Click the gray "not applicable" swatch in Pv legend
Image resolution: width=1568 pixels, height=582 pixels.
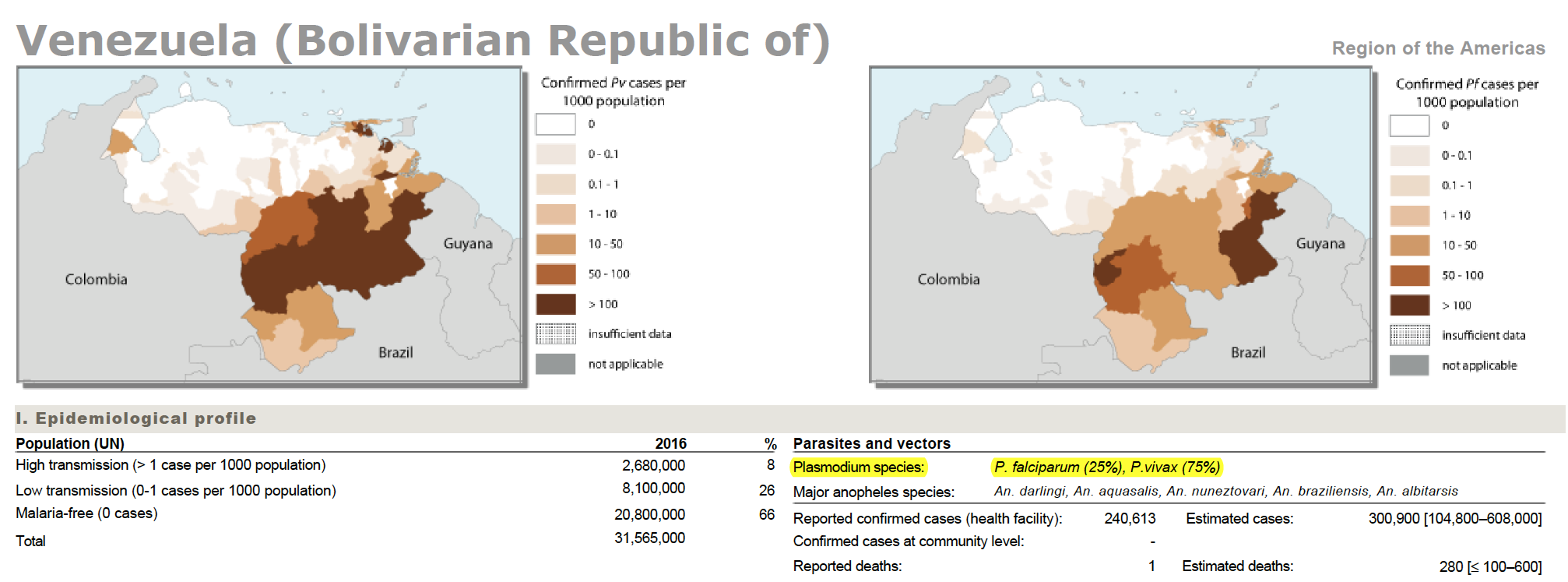tap(555, 364)
